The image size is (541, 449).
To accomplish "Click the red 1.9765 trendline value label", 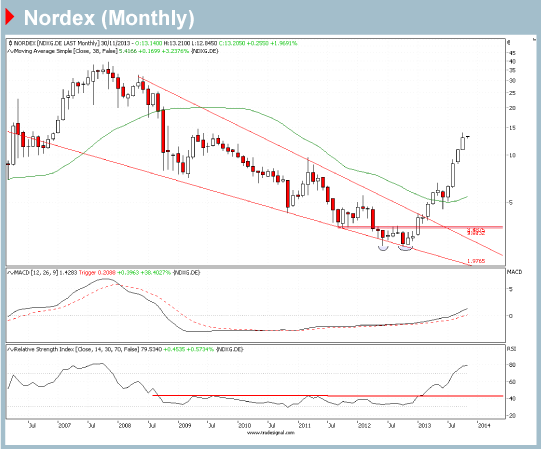I will coord(476,261).
